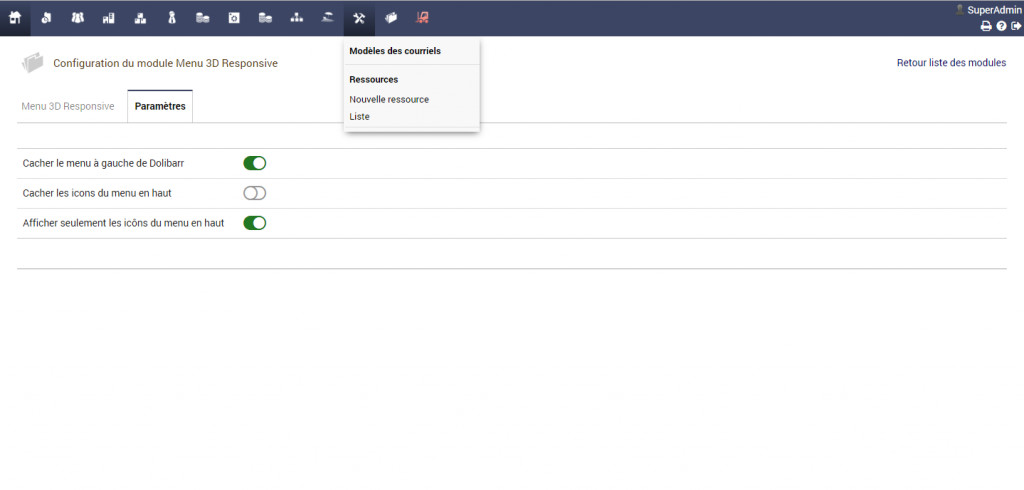1024x490 pixels.
Task: Click the 'Configuration du module Menu 3D Responsive' title
Action: click(x=165, y=63)
